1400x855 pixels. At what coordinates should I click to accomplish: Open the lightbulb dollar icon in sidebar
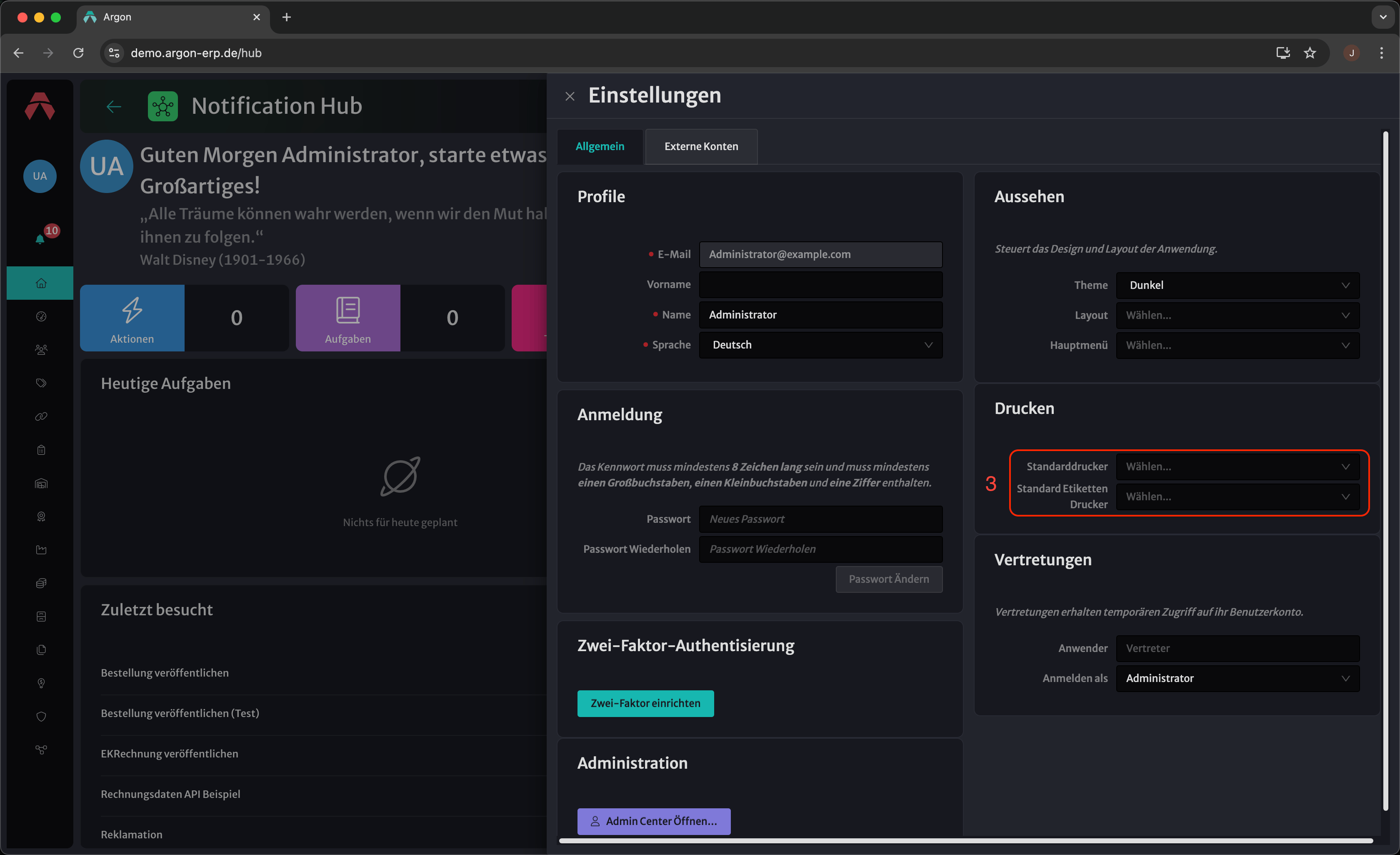pos(41,683)
